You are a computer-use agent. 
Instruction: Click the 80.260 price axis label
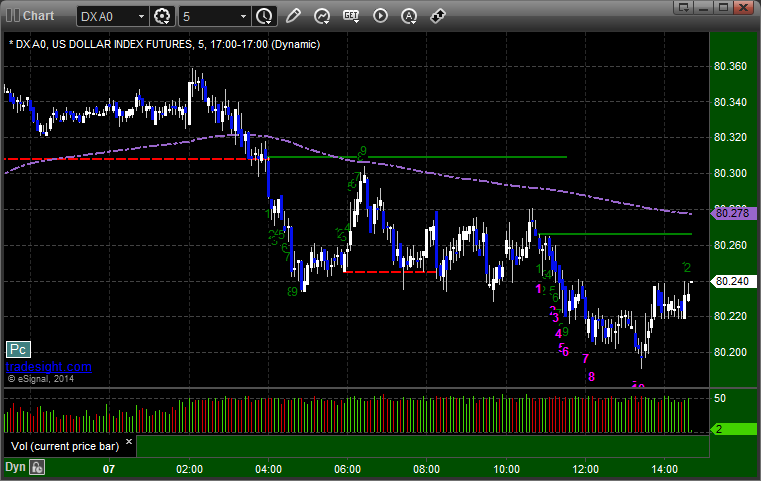pos(730,246)
